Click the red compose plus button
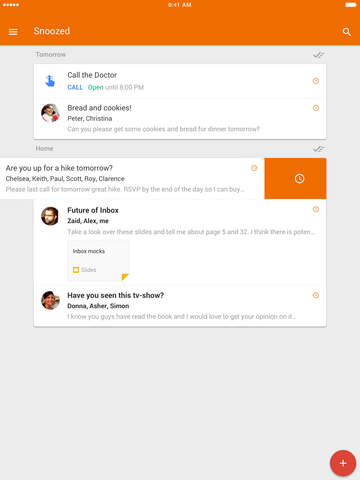Viewport: 360px width, 480px height. tap(343, 463)
